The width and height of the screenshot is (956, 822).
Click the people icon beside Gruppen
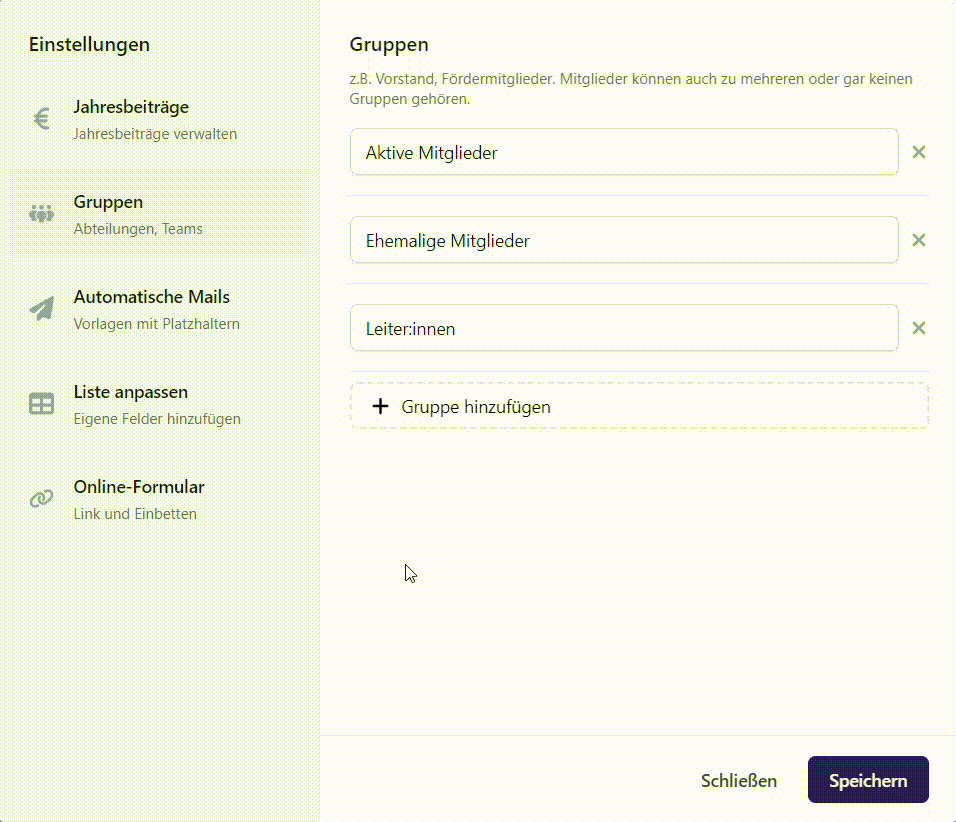click(x=41, y=213)
